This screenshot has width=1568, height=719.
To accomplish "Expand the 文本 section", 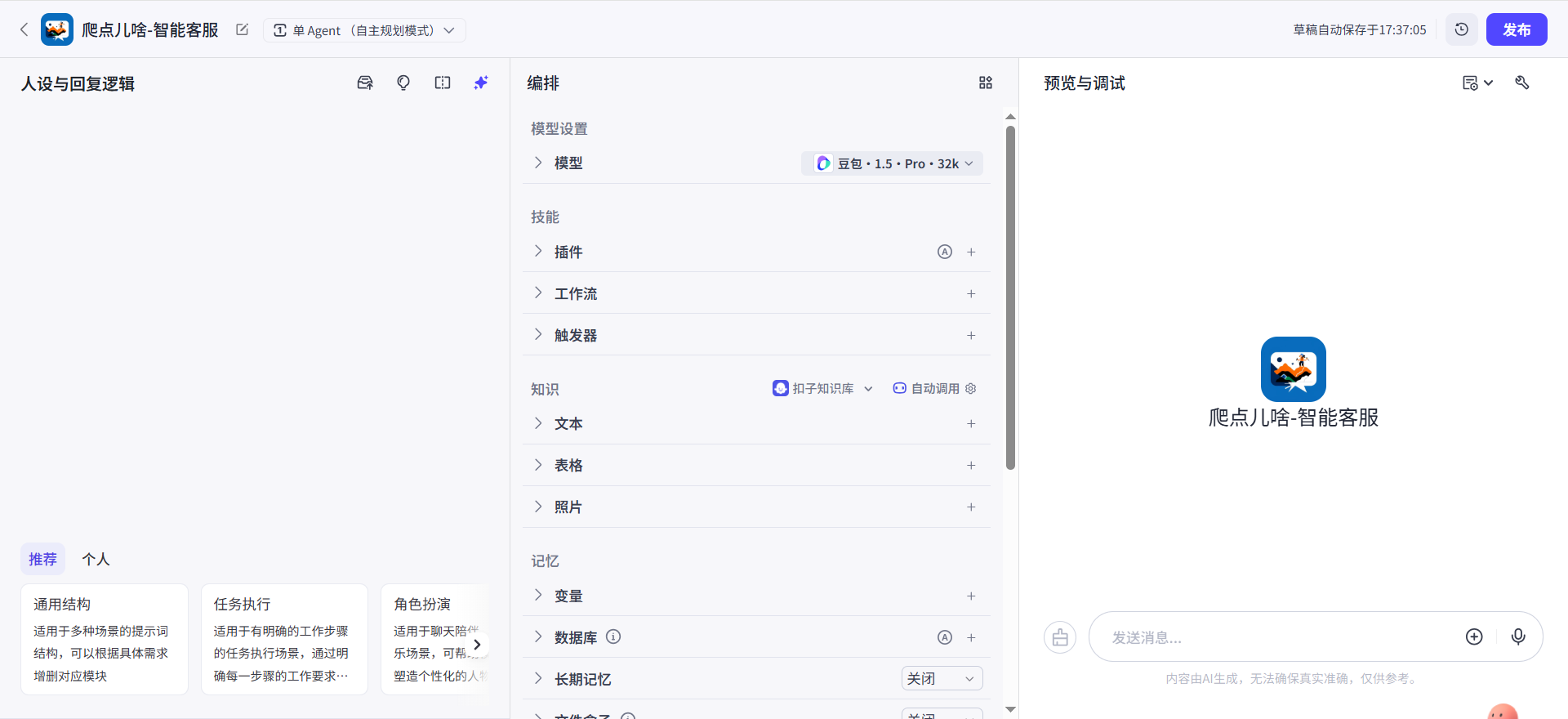I will pos(538,422).
